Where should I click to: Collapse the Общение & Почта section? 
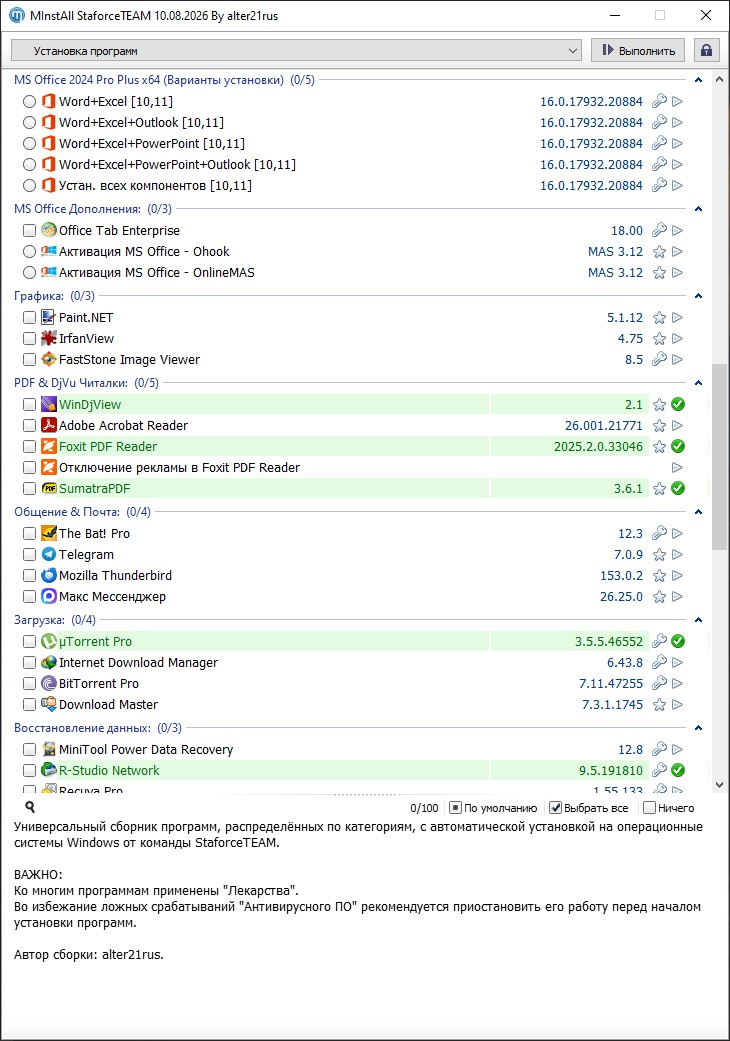(x=698, y=511)
